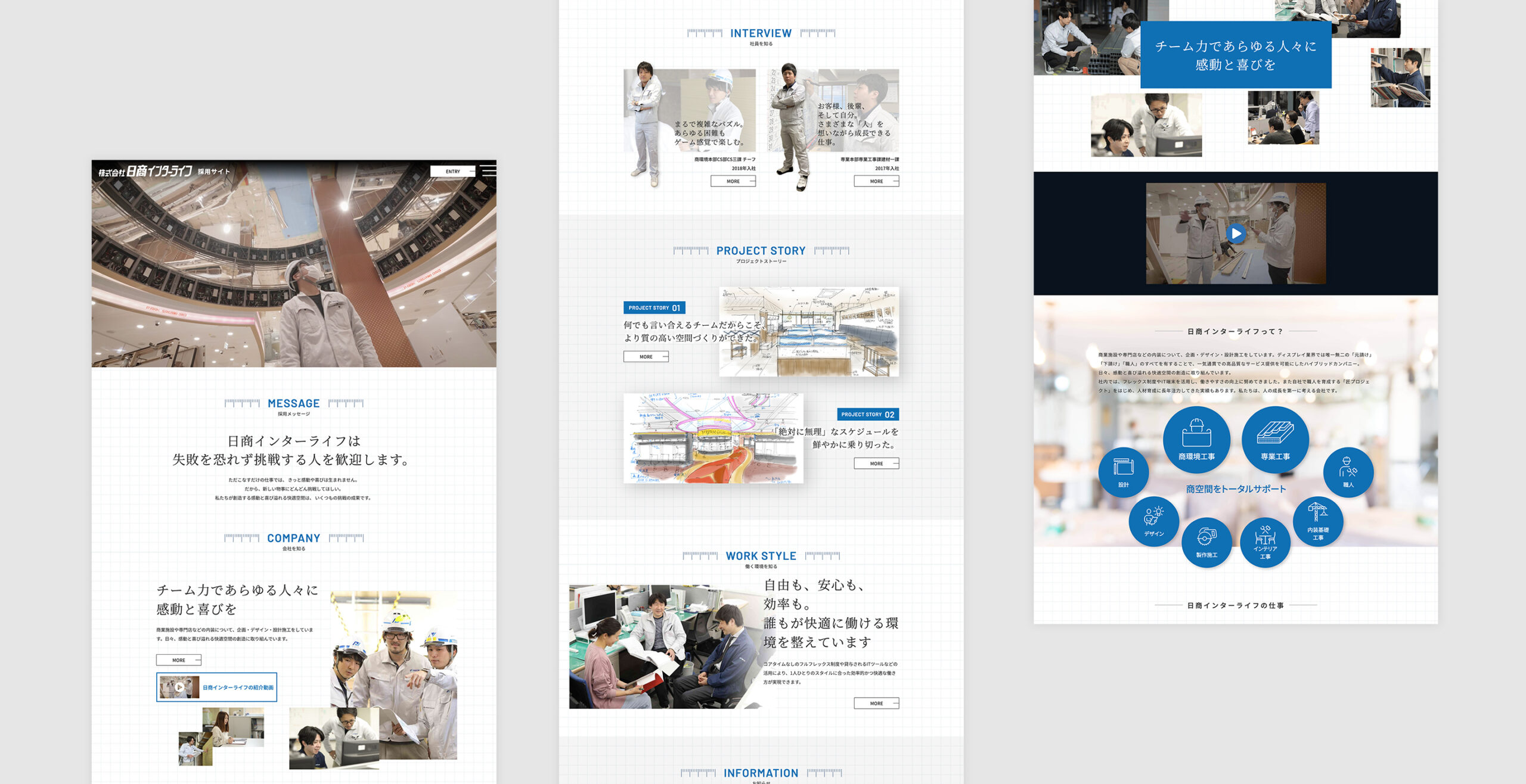Click the COMPANY section heading
1526x784 pixels.
[x=293, y=538]
